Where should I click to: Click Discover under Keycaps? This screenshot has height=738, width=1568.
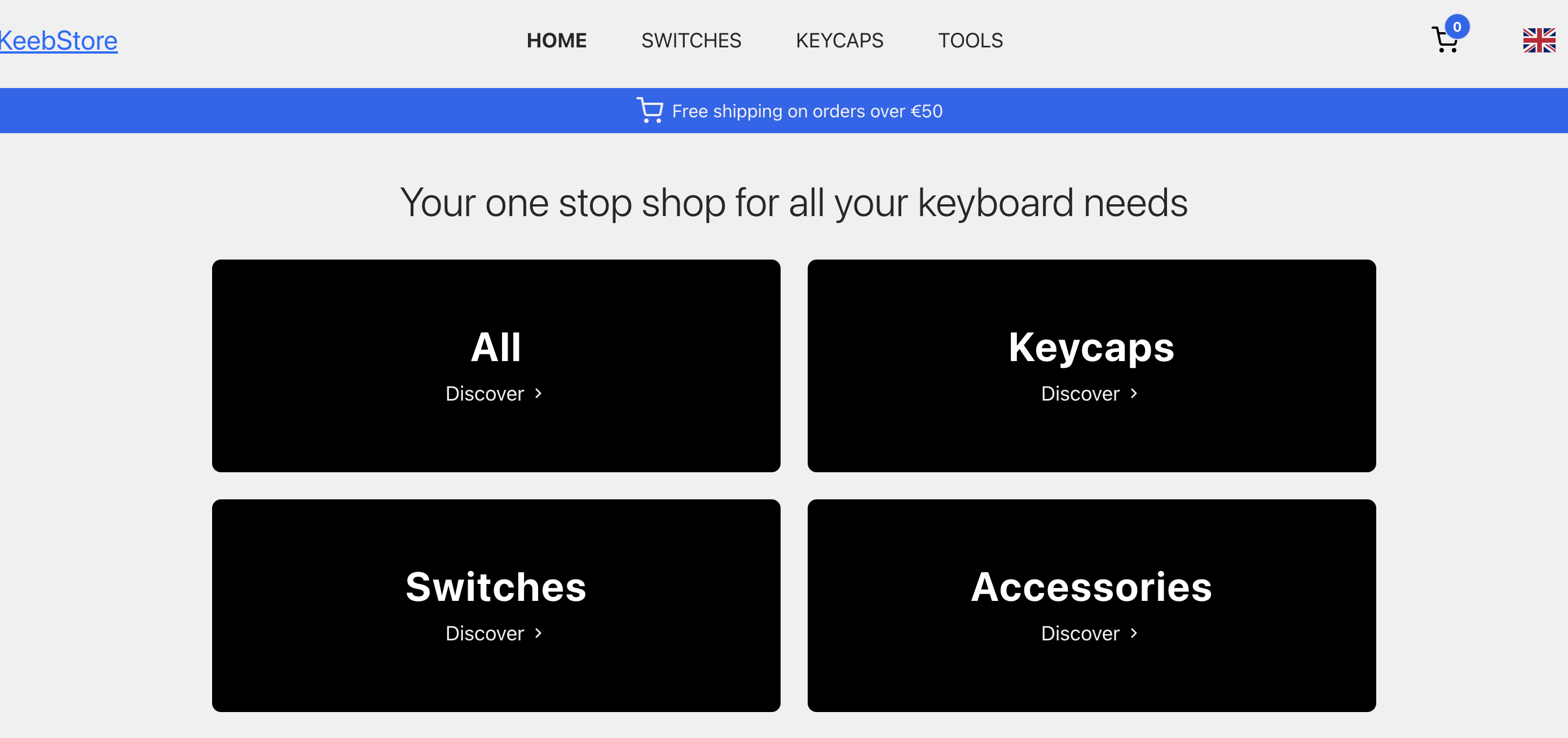tap(1080, 393)
